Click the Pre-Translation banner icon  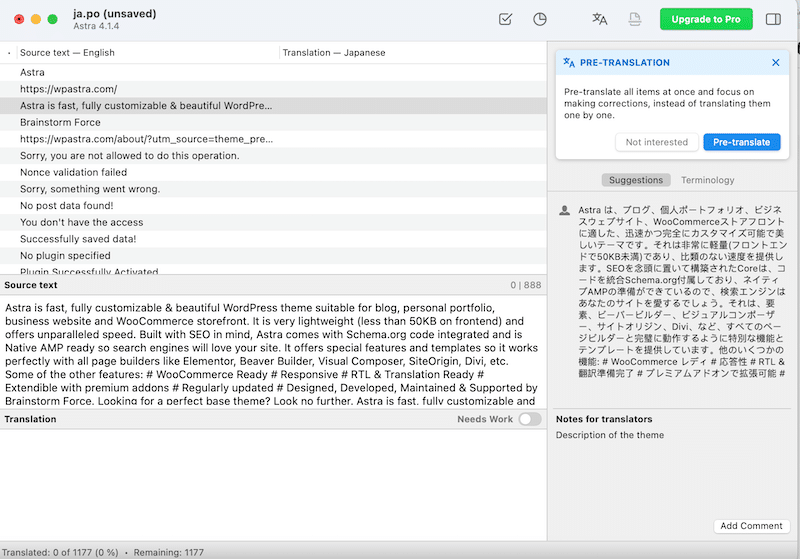569,62
